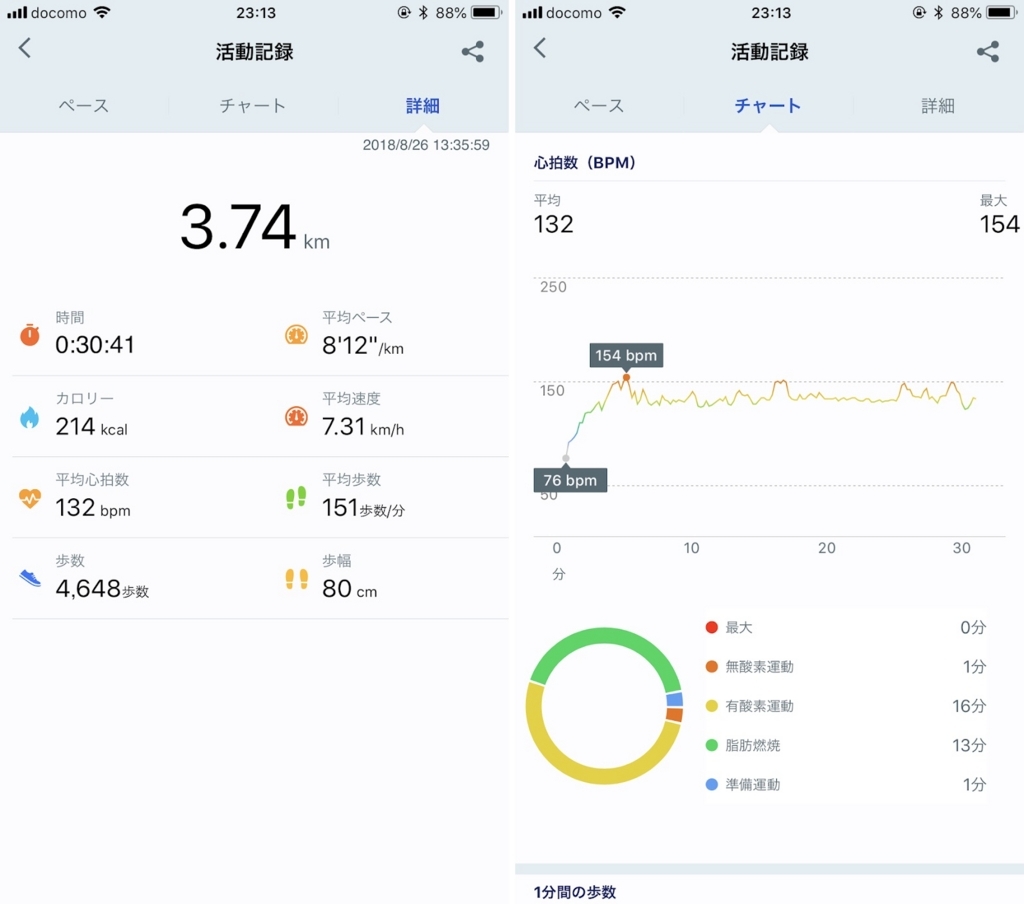Open チャート tab on left screen
The height and width of the screenshot is (904, 1024).
coord(253,105)
